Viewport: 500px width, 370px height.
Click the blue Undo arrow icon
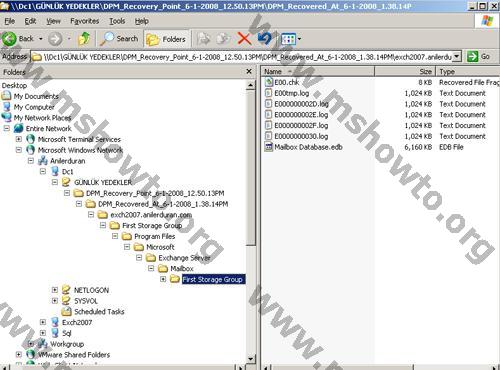265,39
